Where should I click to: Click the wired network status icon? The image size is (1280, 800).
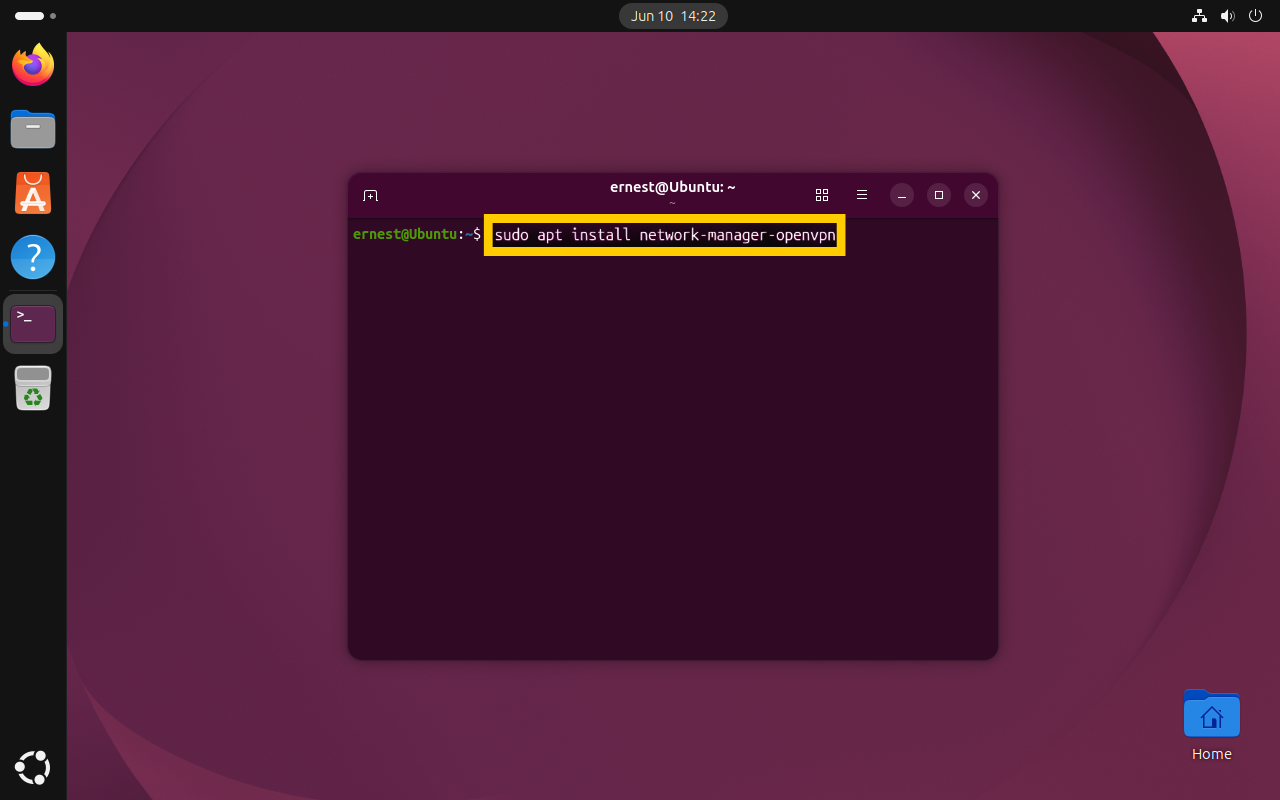(x=1200, y=16)
